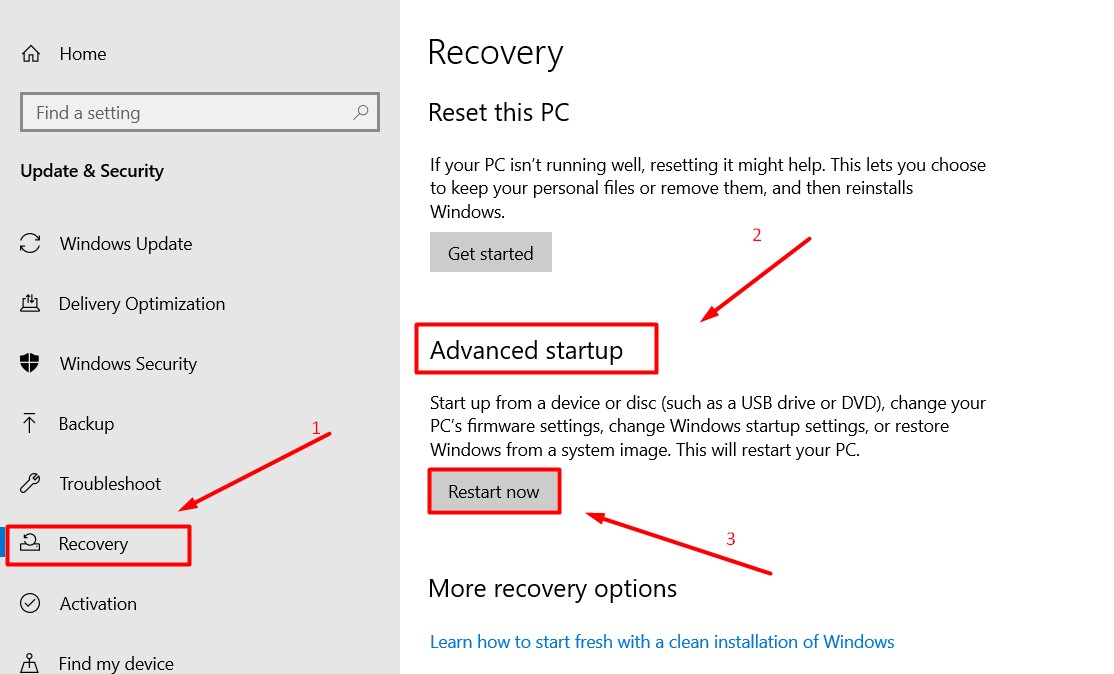Screen dimensions: 1114x674
Task: Open the clean installation of Windows link
Action: point(661,642)
